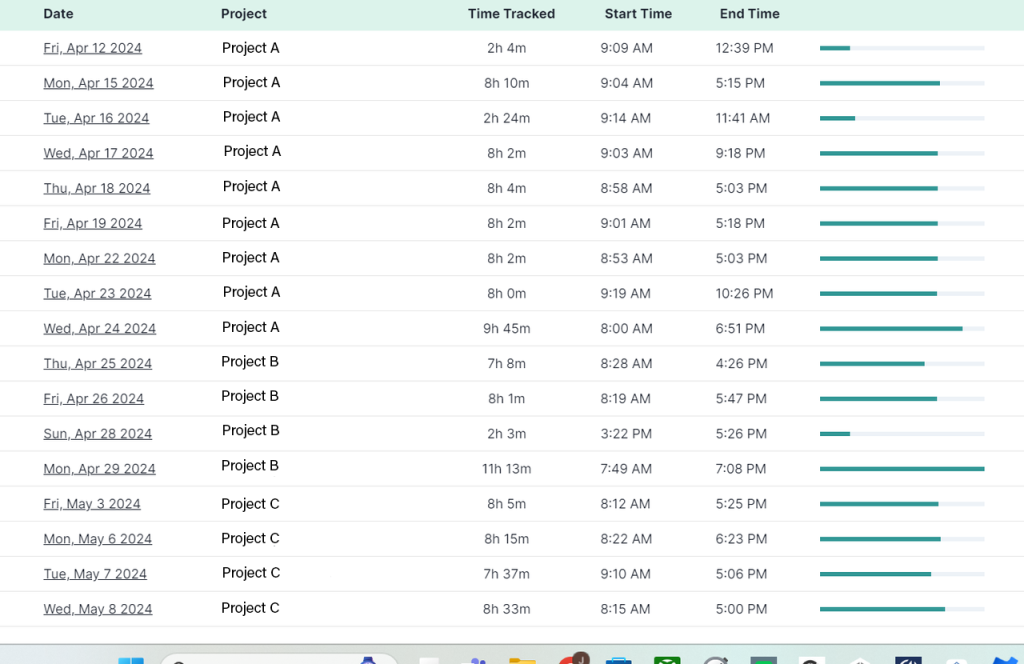Viewport: 1024px width, 664px height.
Task: Open Microsoft Teams icon in taskbar
Action: pyautogui.click(x=476, y=660)
